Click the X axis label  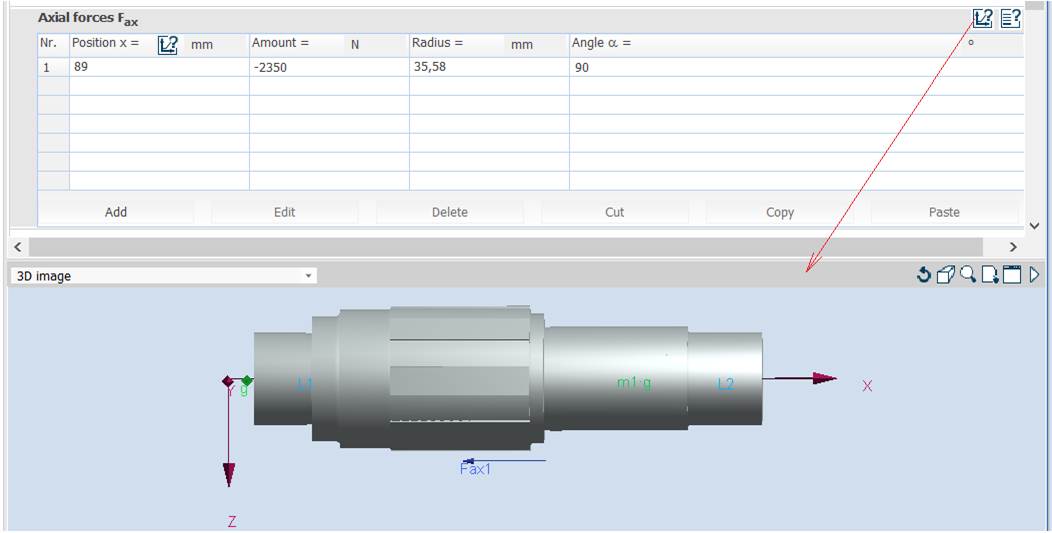(x=867, y=386)
